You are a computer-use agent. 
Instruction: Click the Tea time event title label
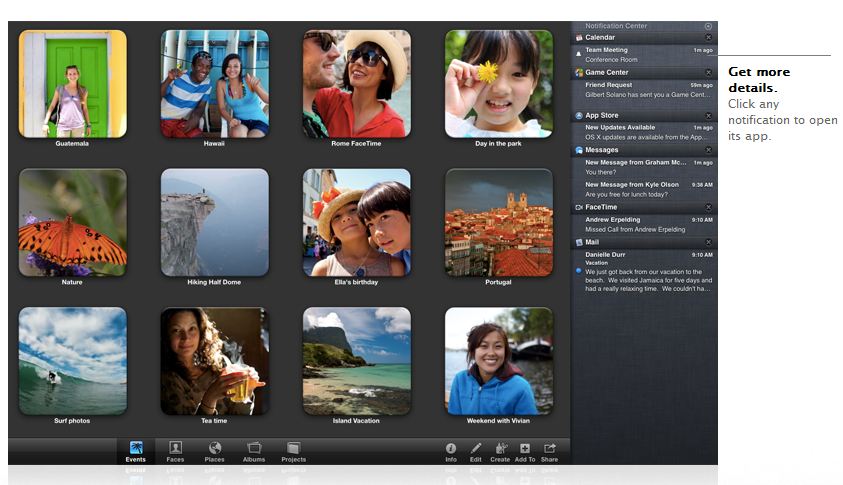[x=214, y=421]
